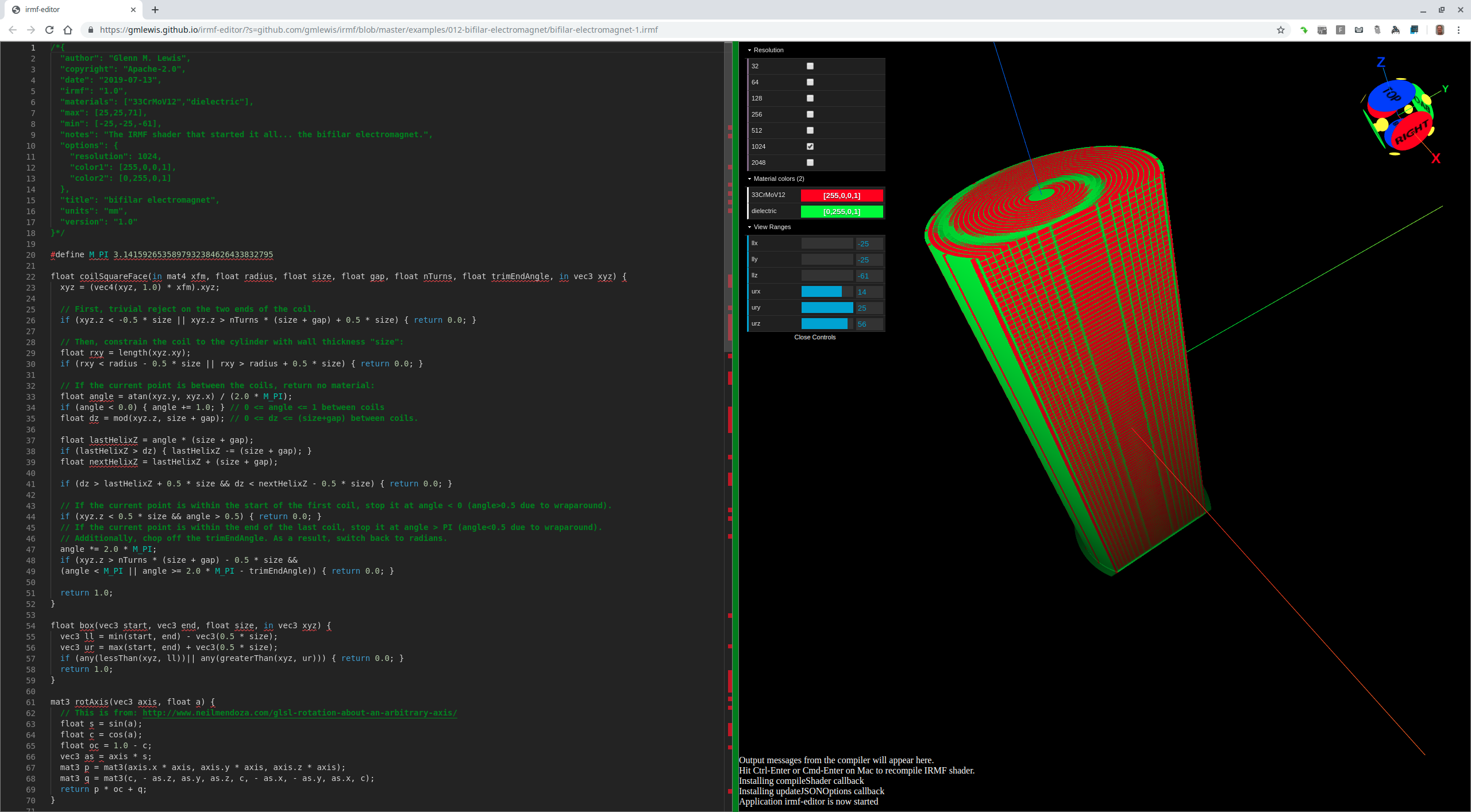Click the site lock icon in address bar
The width and height of the screenshot is (1471, 812).
pyautogui.click(x=91, y=30)
